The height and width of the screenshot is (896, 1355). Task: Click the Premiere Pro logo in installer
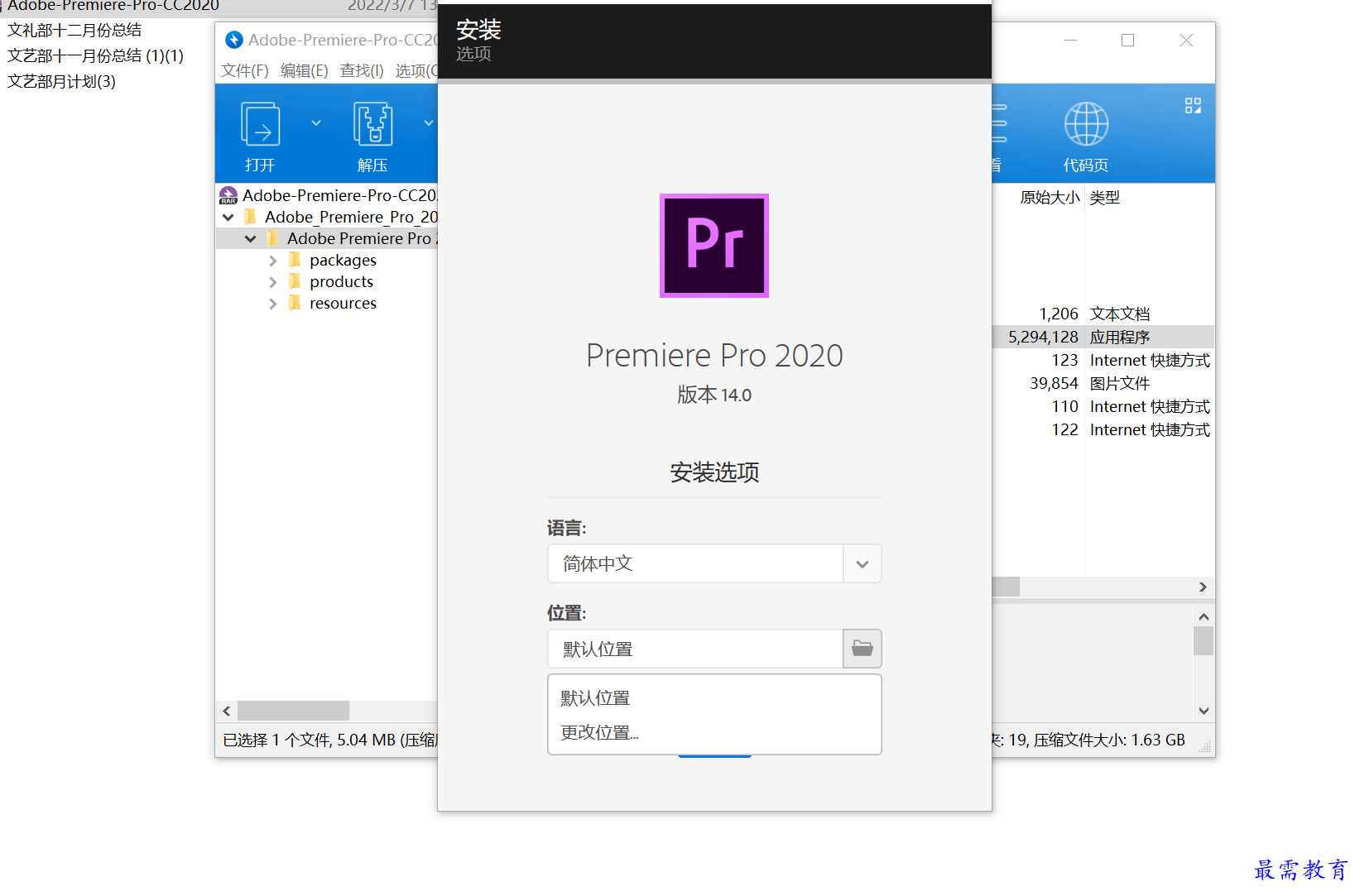tap(714, 246)
